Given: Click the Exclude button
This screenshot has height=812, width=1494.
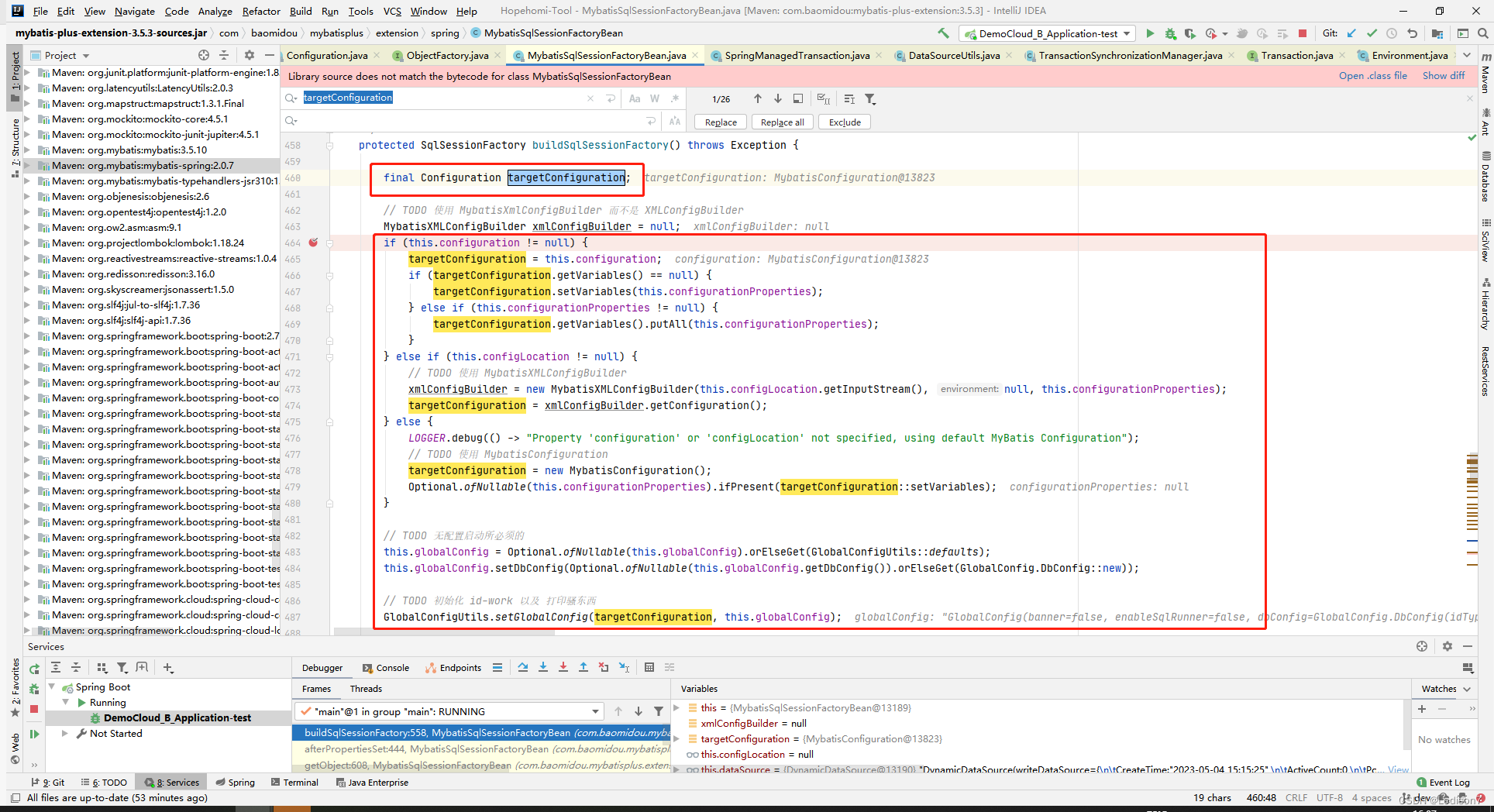Looking at the screenshot, I should [845, 122].
